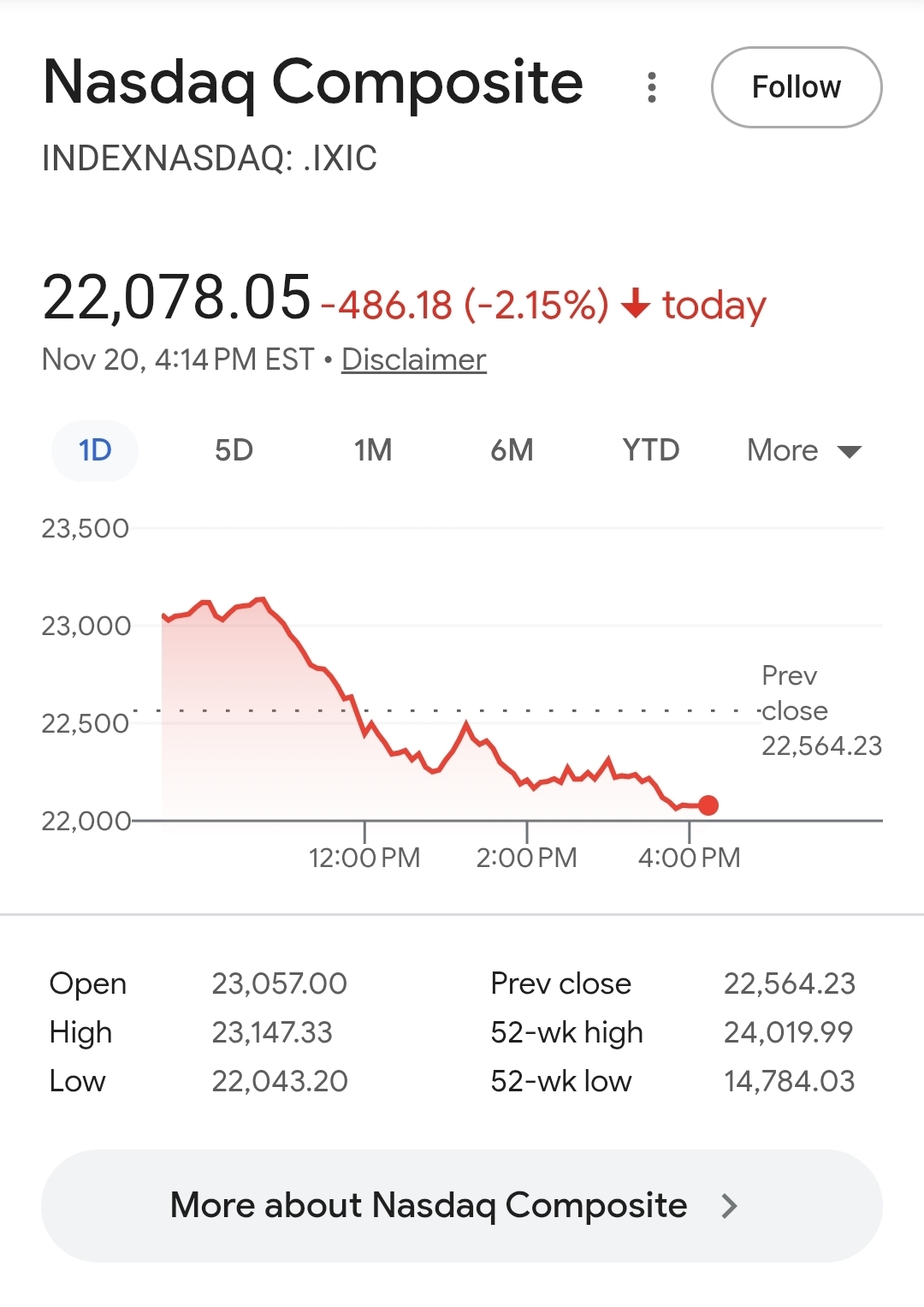
Task: Click the red downward arrow next to today
Action: coord(636,304)
